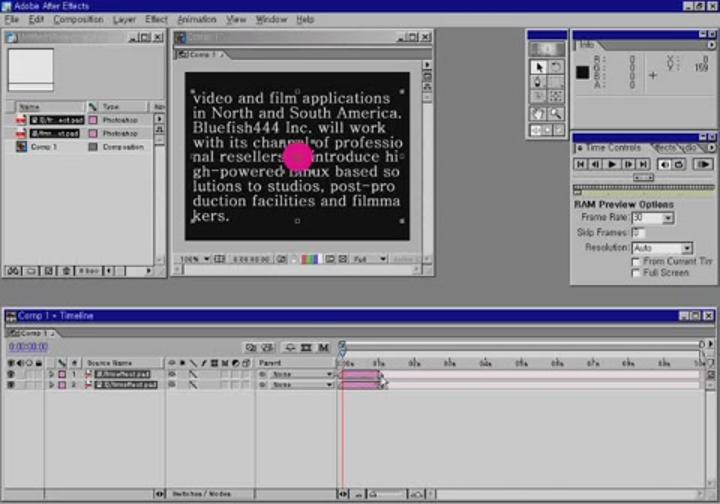Open File menu
The image size is (720, 504).
tap(11, 20)
